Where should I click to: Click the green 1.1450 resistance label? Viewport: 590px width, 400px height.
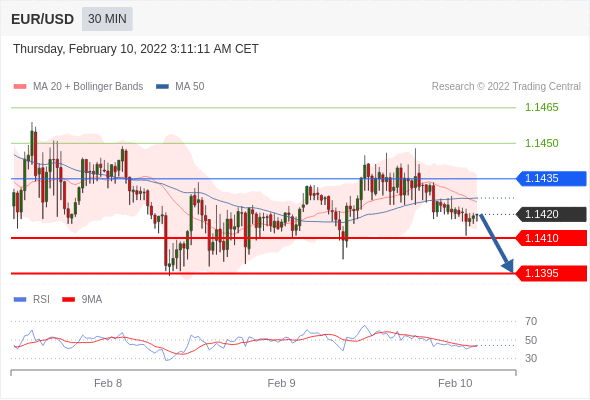point(542,143)
